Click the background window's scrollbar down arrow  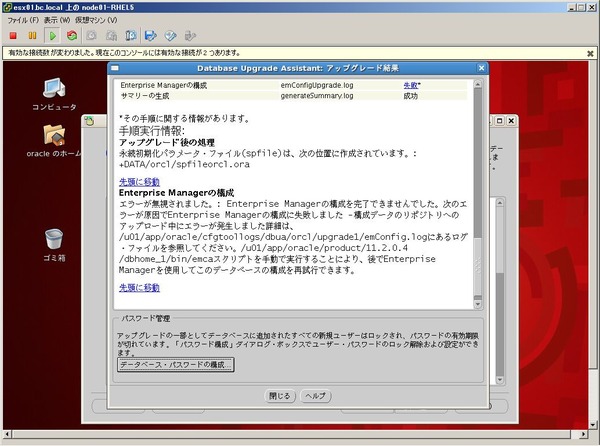pyautogui.click(x=500, y=380)
